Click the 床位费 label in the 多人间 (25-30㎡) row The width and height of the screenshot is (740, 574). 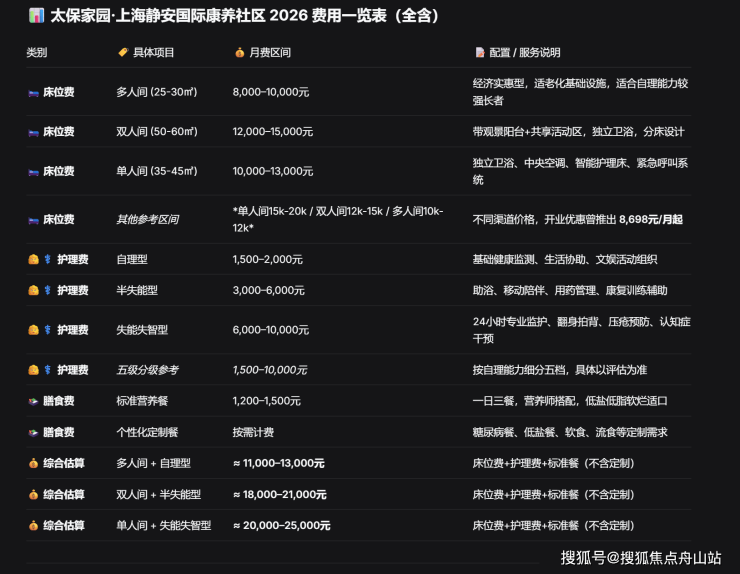(59, 92)
